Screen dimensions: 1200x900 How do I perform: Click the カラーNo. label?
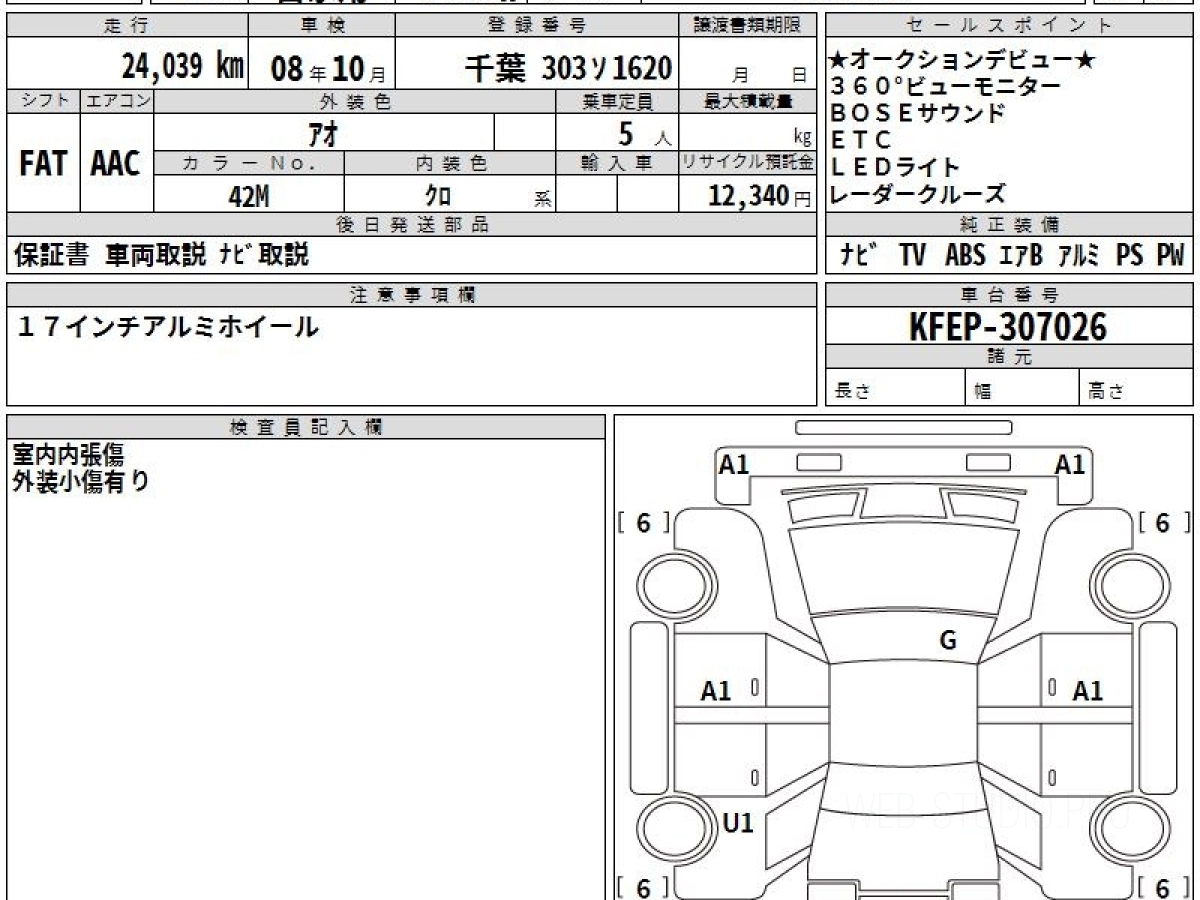pos(249,163)
